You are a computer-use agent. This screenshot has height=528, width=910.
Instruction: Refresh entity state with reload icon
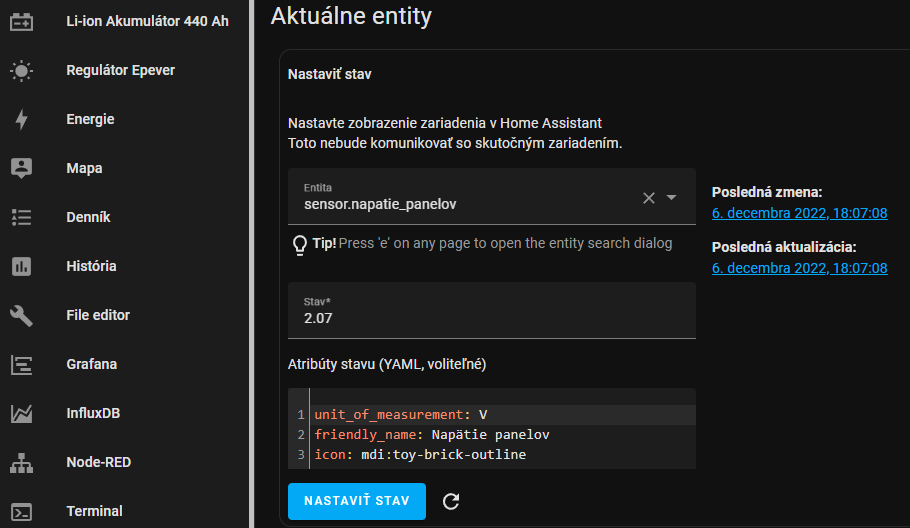click(x=451, y=502)
